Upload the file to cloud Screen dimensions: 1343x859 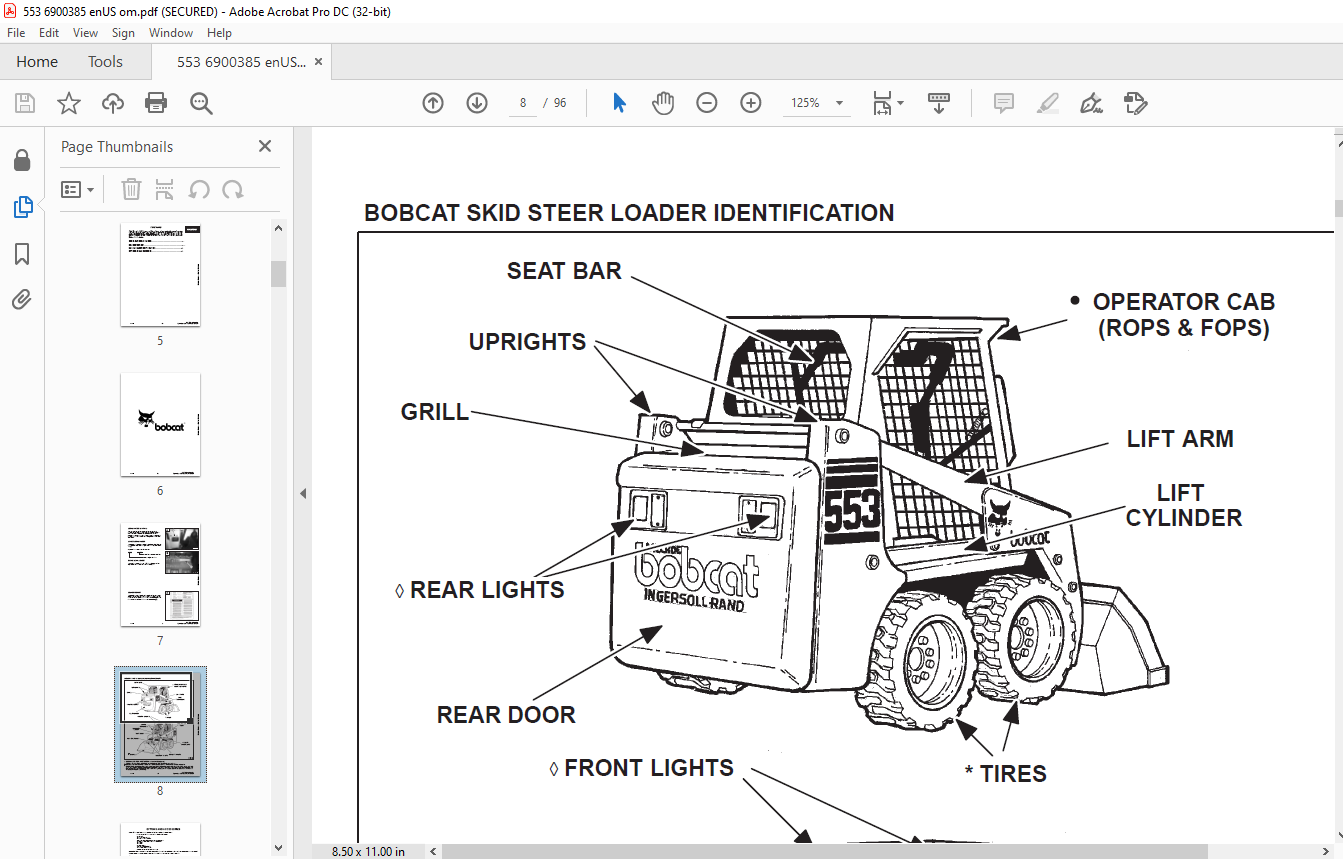113,103
